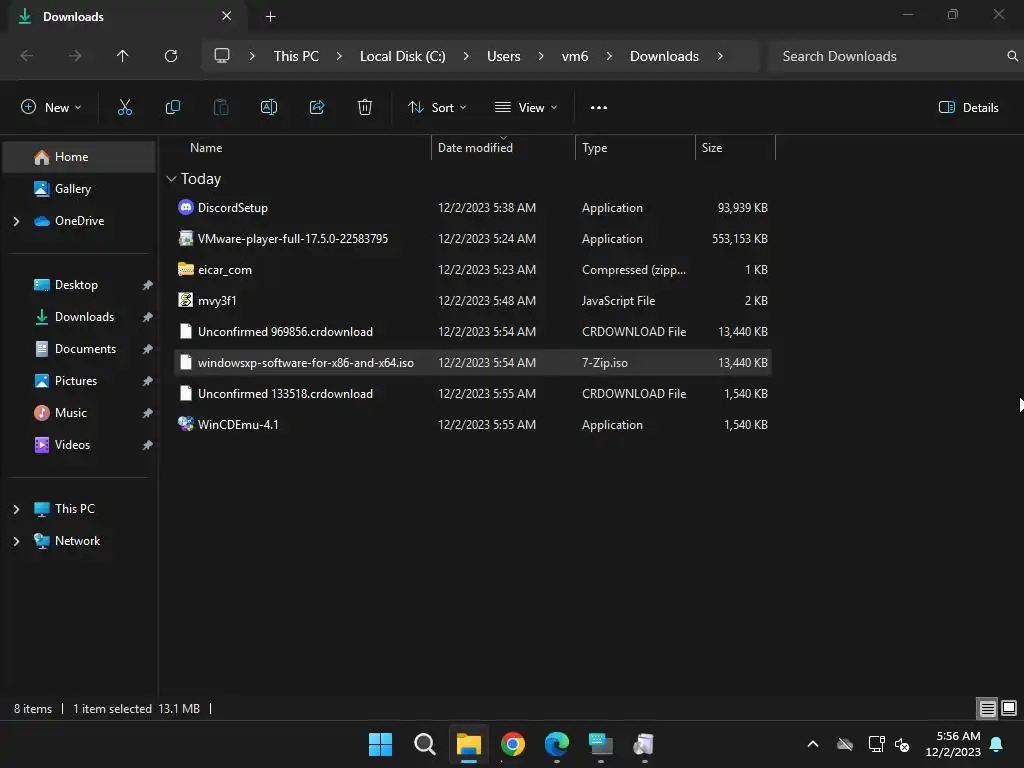Select Unconfirmed 969856.crdownload file
1024x768 pixels.
(x=473, y=332)
